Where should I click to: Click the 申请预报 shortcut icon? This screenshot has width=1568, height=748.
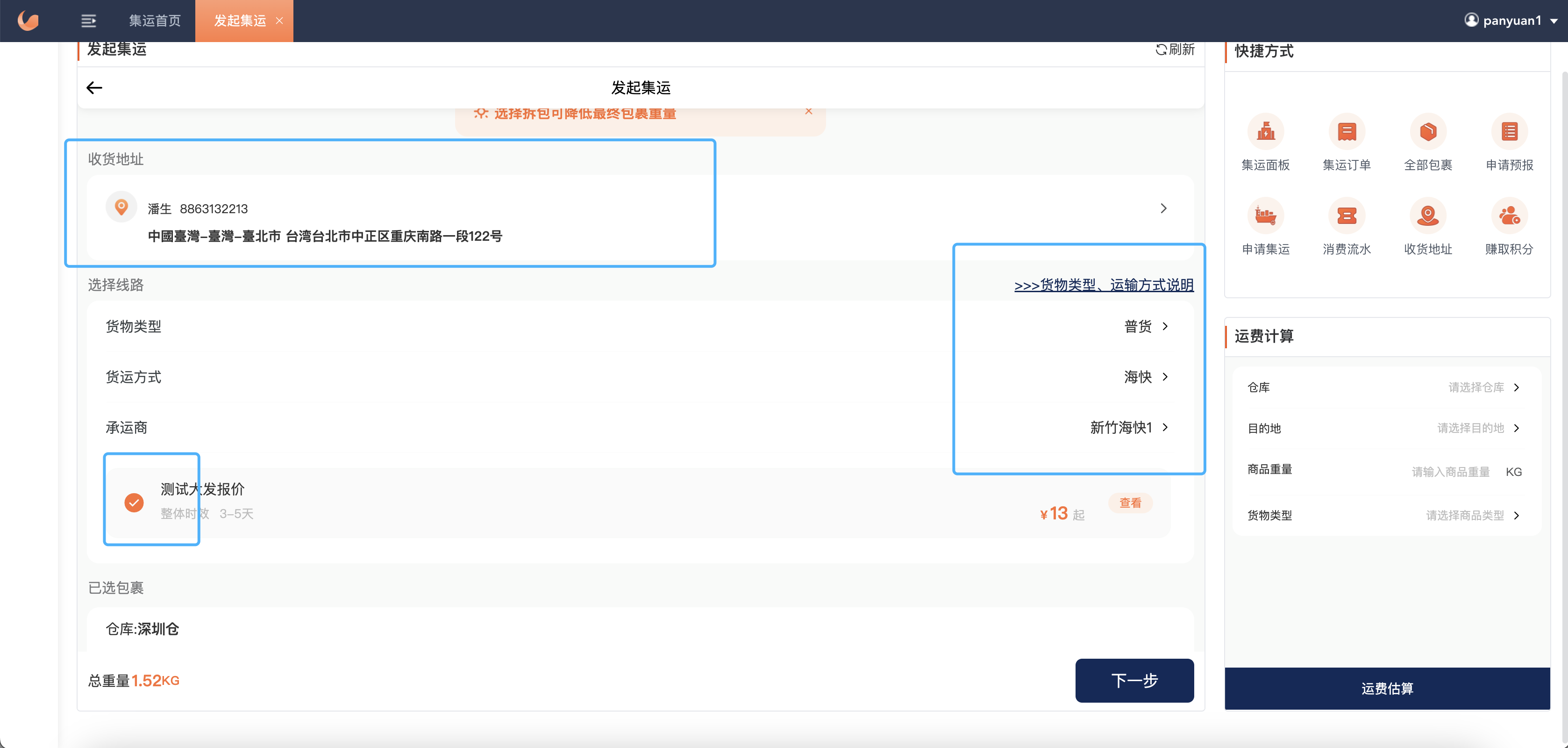pyautogui.click(x=1510, y=131)
